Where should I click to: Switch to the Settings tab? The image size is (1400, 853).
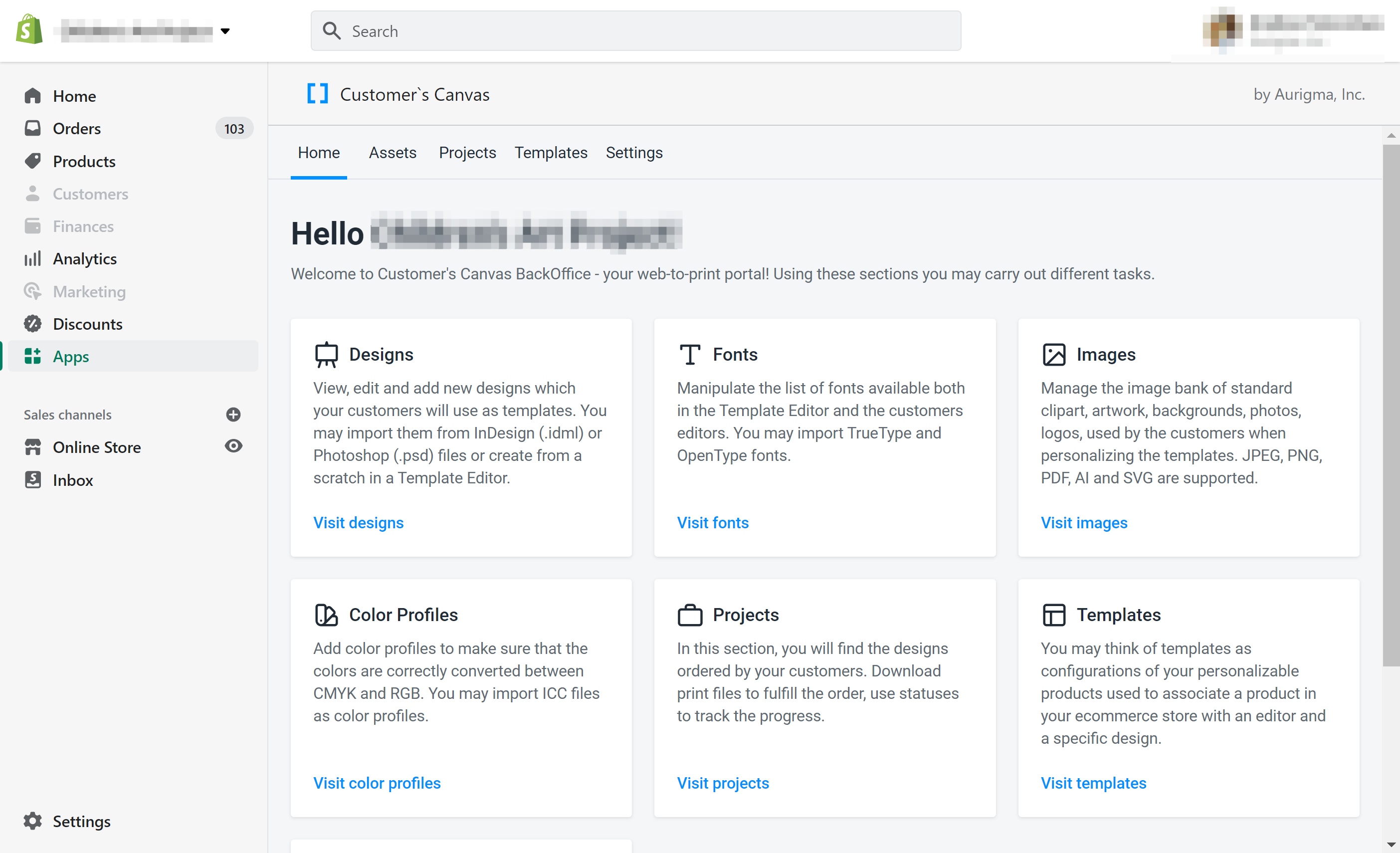pyautogui.click(x=635, y=154)
